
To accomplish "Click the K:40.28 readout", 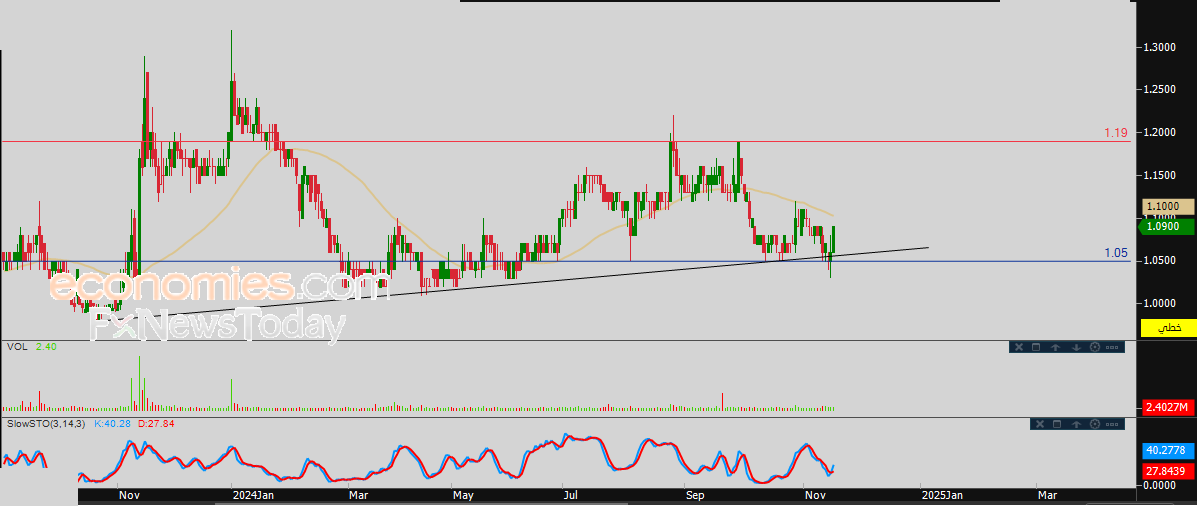I will [x=112, y=423].
